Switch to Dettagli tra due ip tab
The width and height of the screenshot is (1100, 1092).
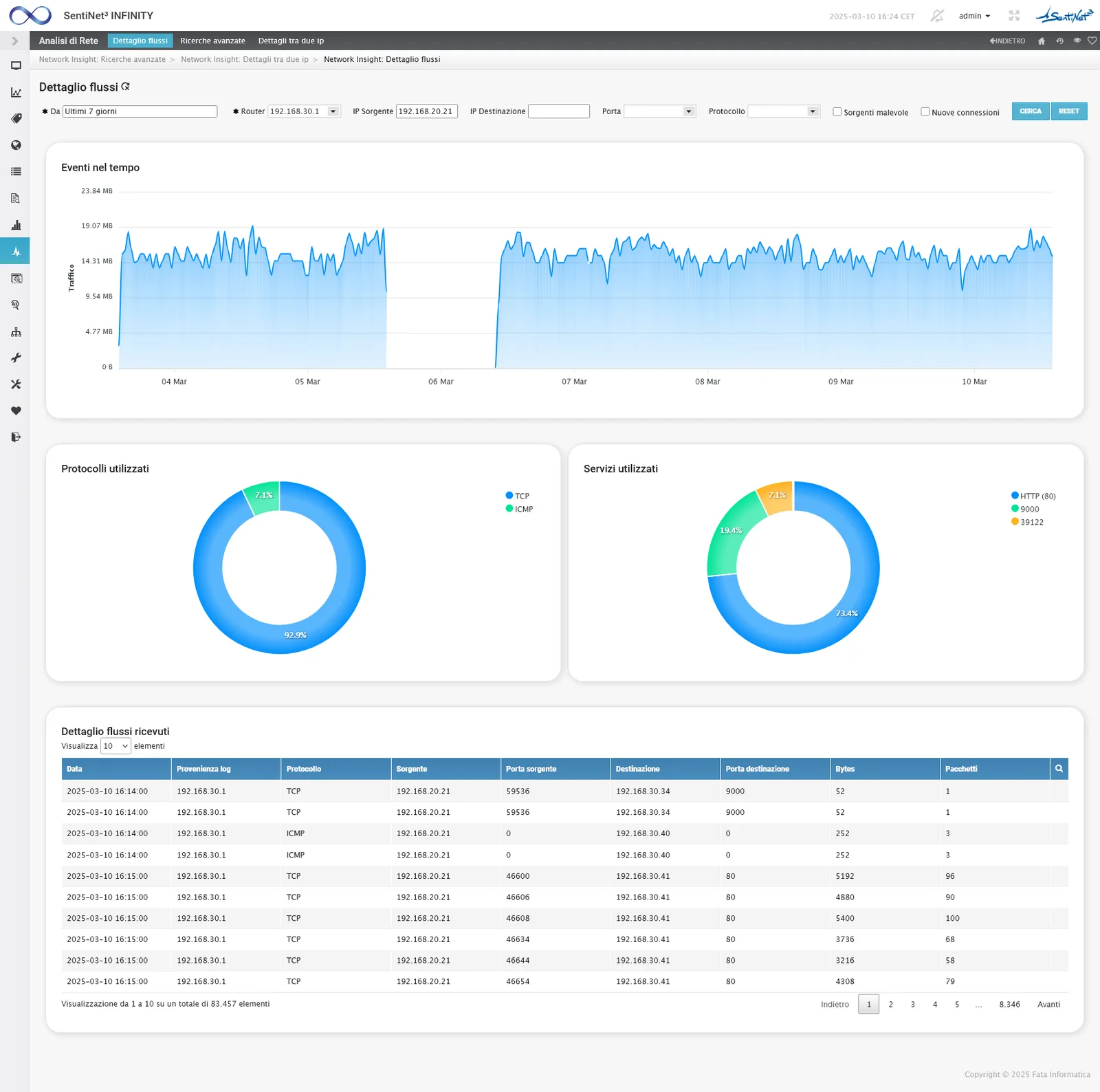(291, 41)
